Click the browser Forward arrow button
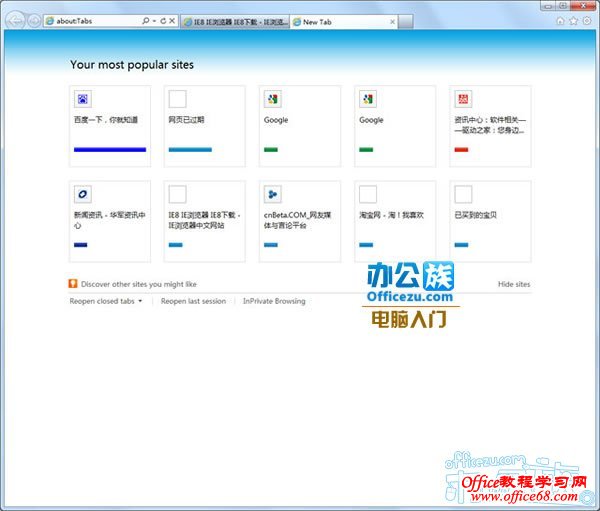The image size is (600, 511). (x=34, y=21)
